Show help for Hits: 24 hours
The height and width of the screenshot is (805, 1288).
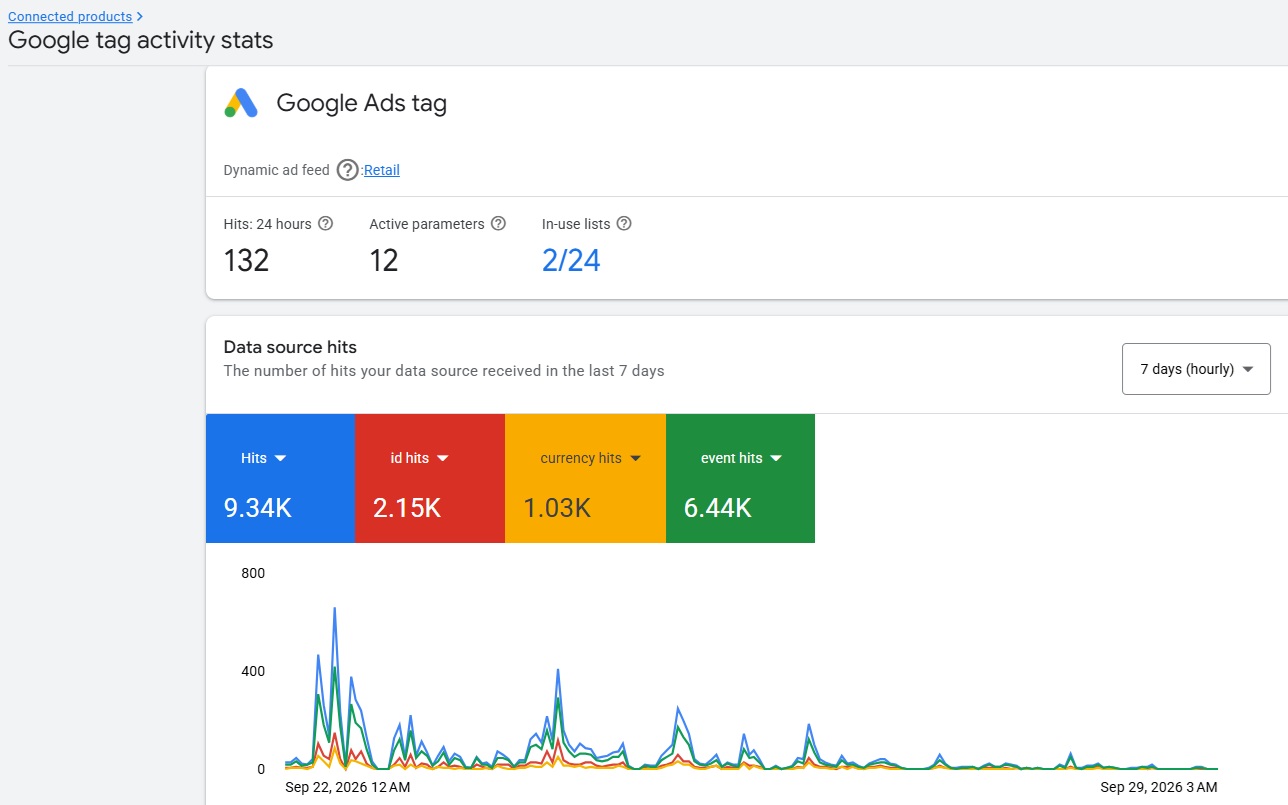tap(325, 224)
